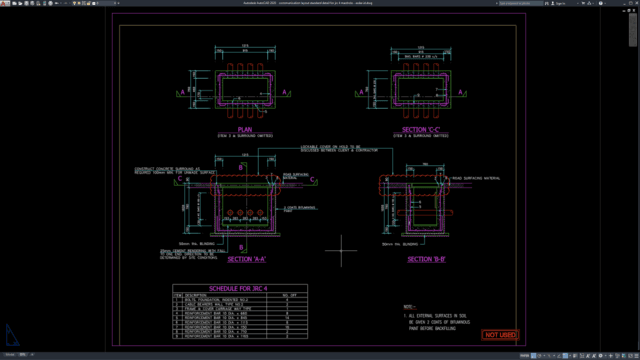Image resolution: width=640 pixels, height=360 pixels.
Task: Select the 'PLAN' view title
Action: coord(245,129)
